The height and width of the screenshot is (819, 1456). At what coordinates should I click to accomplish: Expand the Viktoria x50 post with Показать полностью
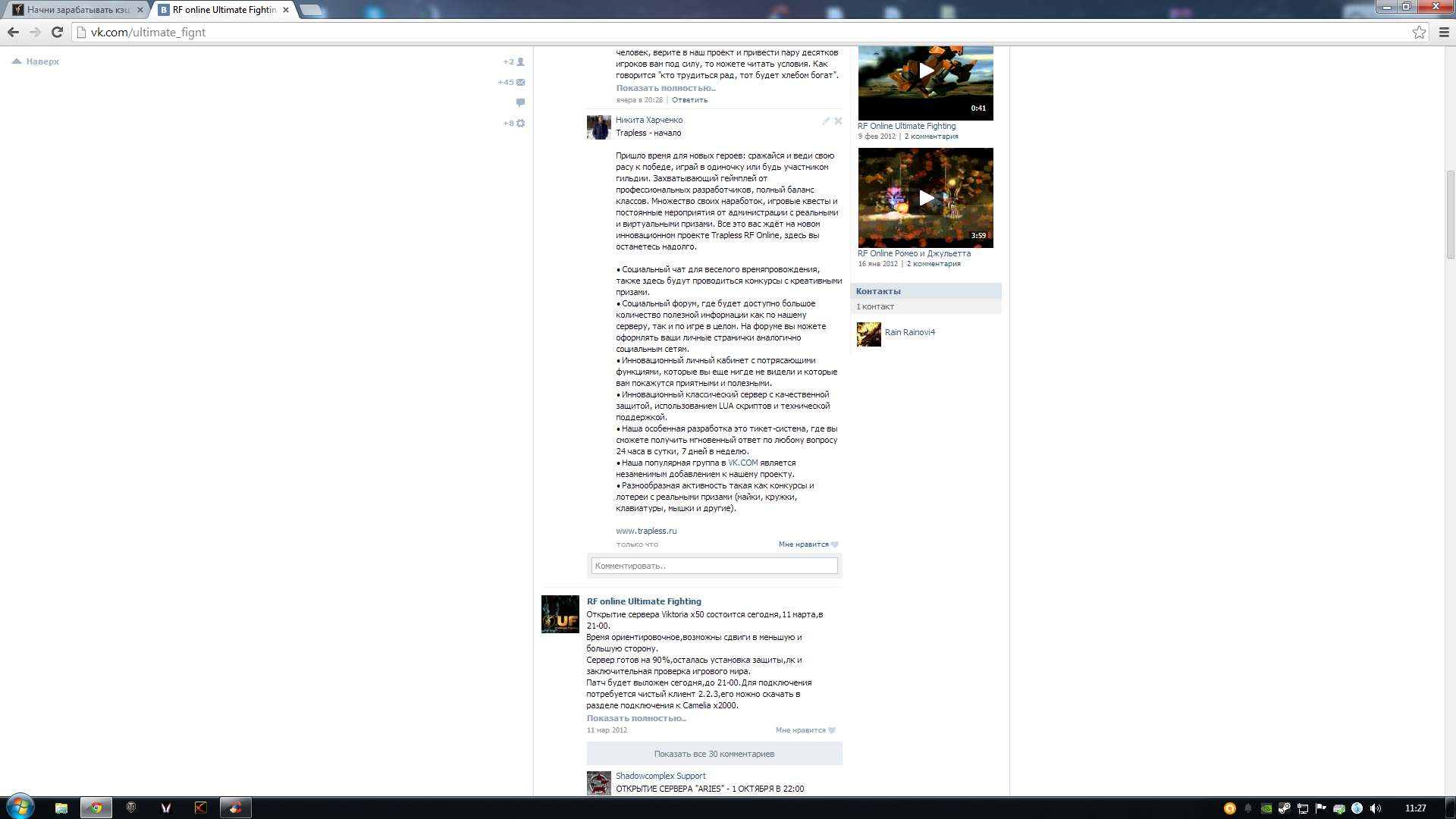pyautogui.click(x=636, y=718)
